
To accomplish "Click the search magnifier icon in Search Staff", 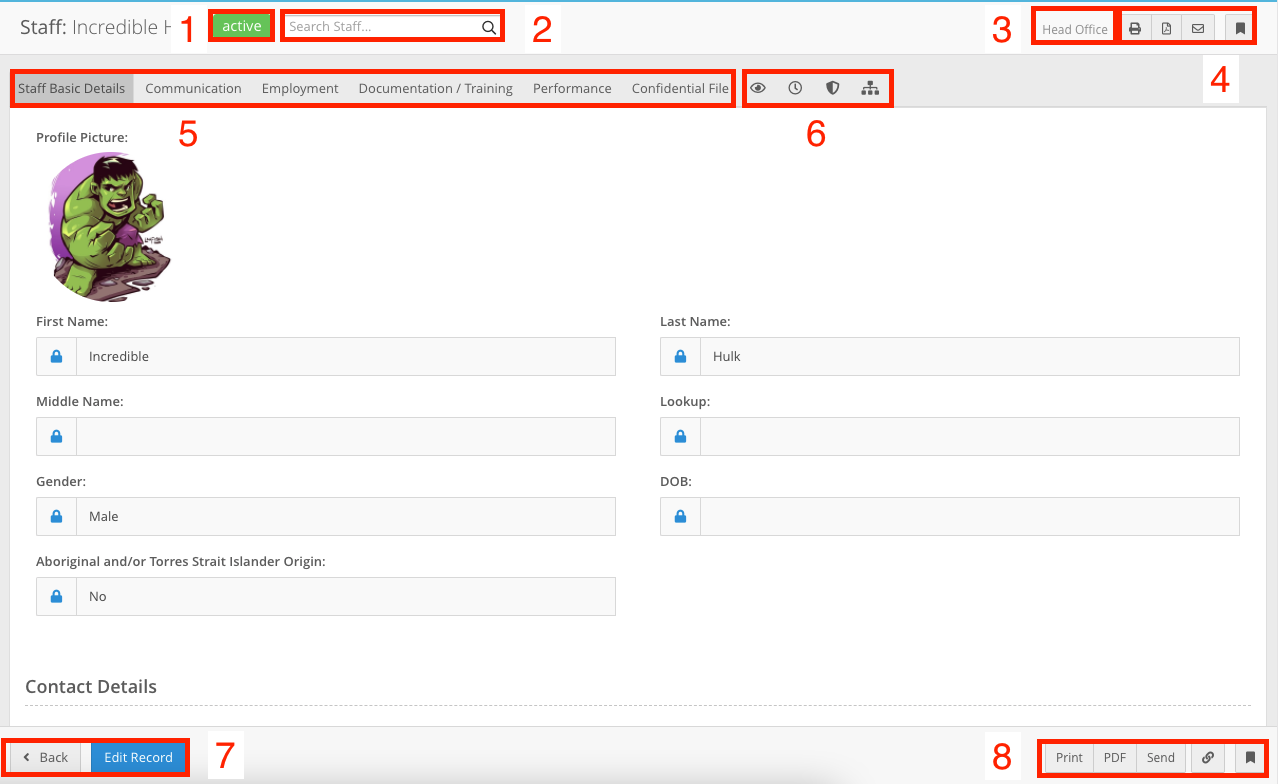I will coord(489,27).
